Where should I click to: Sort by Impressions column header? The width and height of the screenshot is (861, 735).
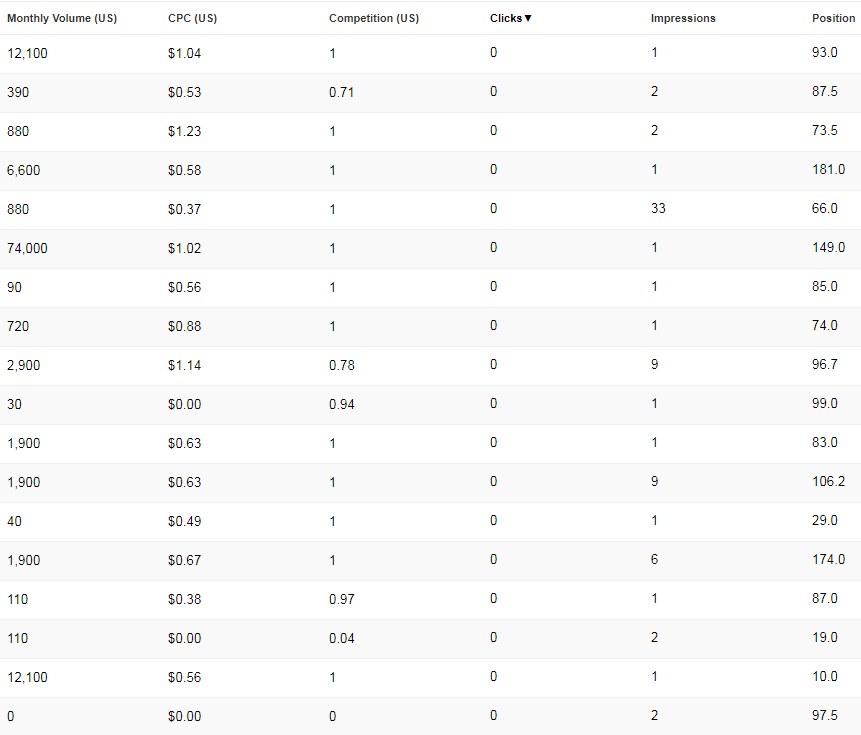tap(683, 18)
